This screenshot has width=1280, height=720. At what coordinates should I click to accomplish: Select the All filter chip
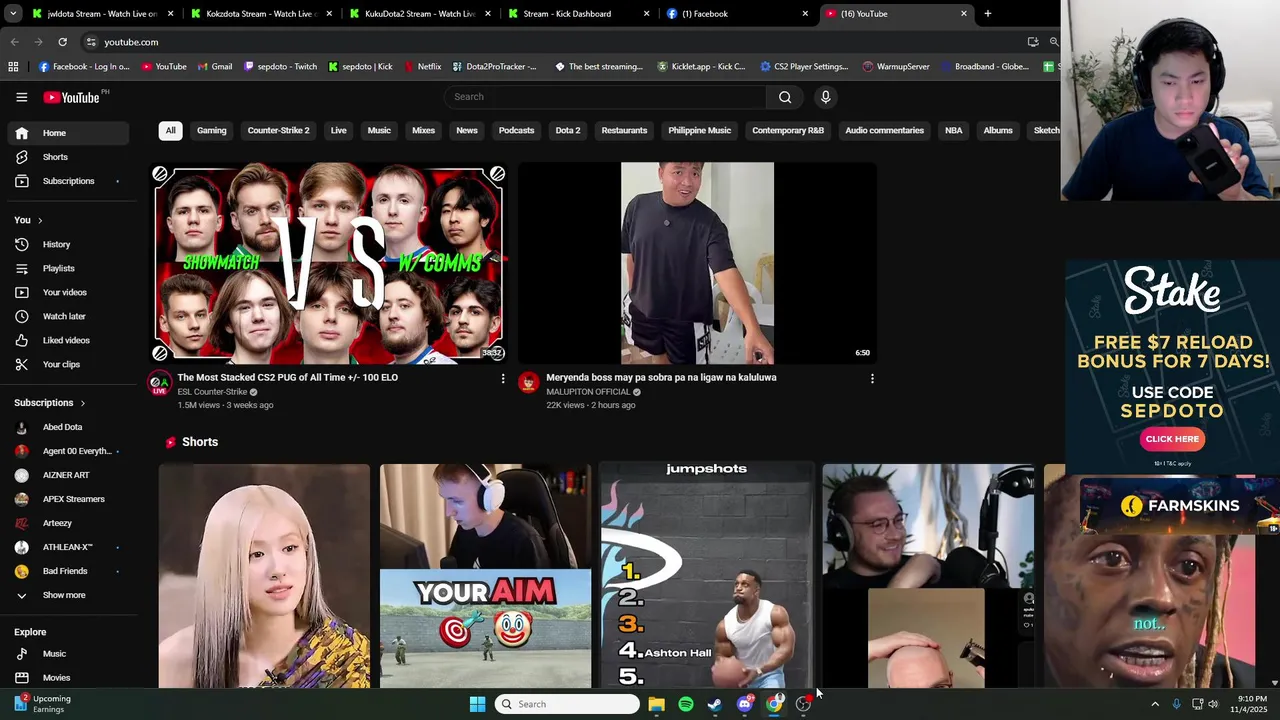click(170, 131)
